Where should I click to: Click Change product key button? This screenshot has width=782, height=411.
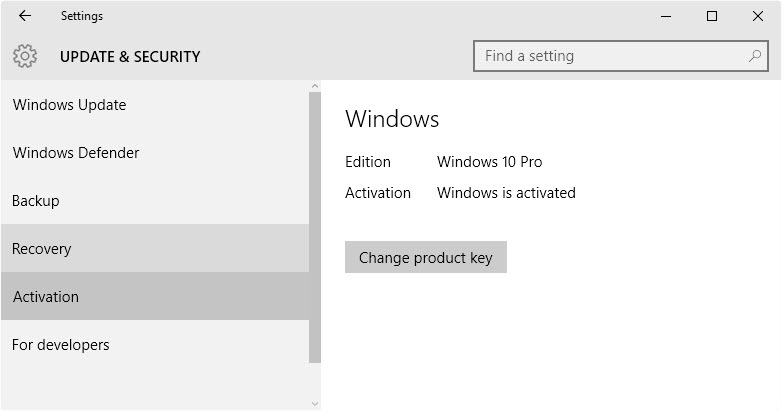(x=425, y=257)
